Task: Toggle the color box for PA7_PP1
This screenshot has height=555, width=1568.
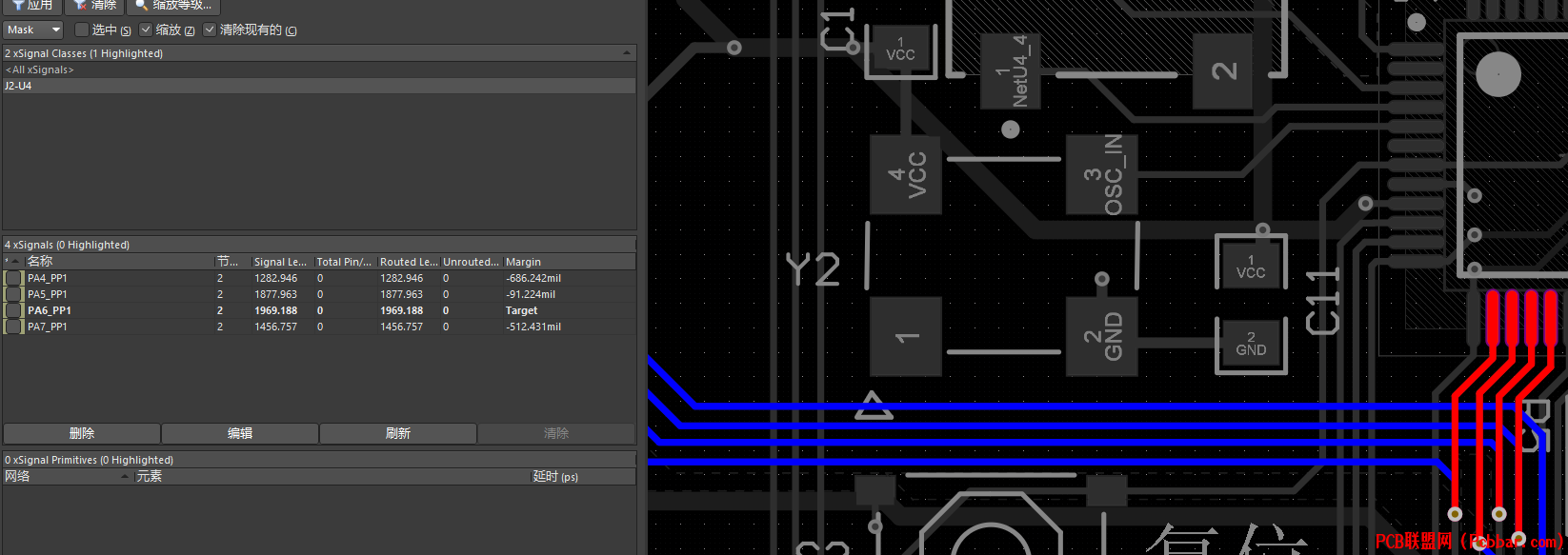Action: [13, 327]
